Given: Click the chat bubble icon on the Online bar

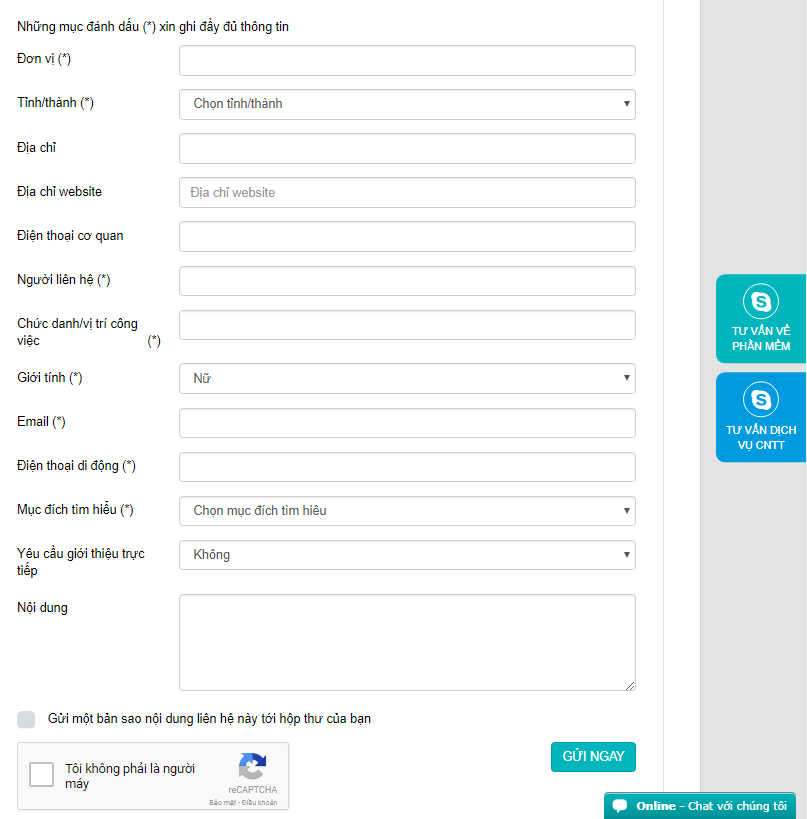Looking at the screenshot, I should point(621,805).
